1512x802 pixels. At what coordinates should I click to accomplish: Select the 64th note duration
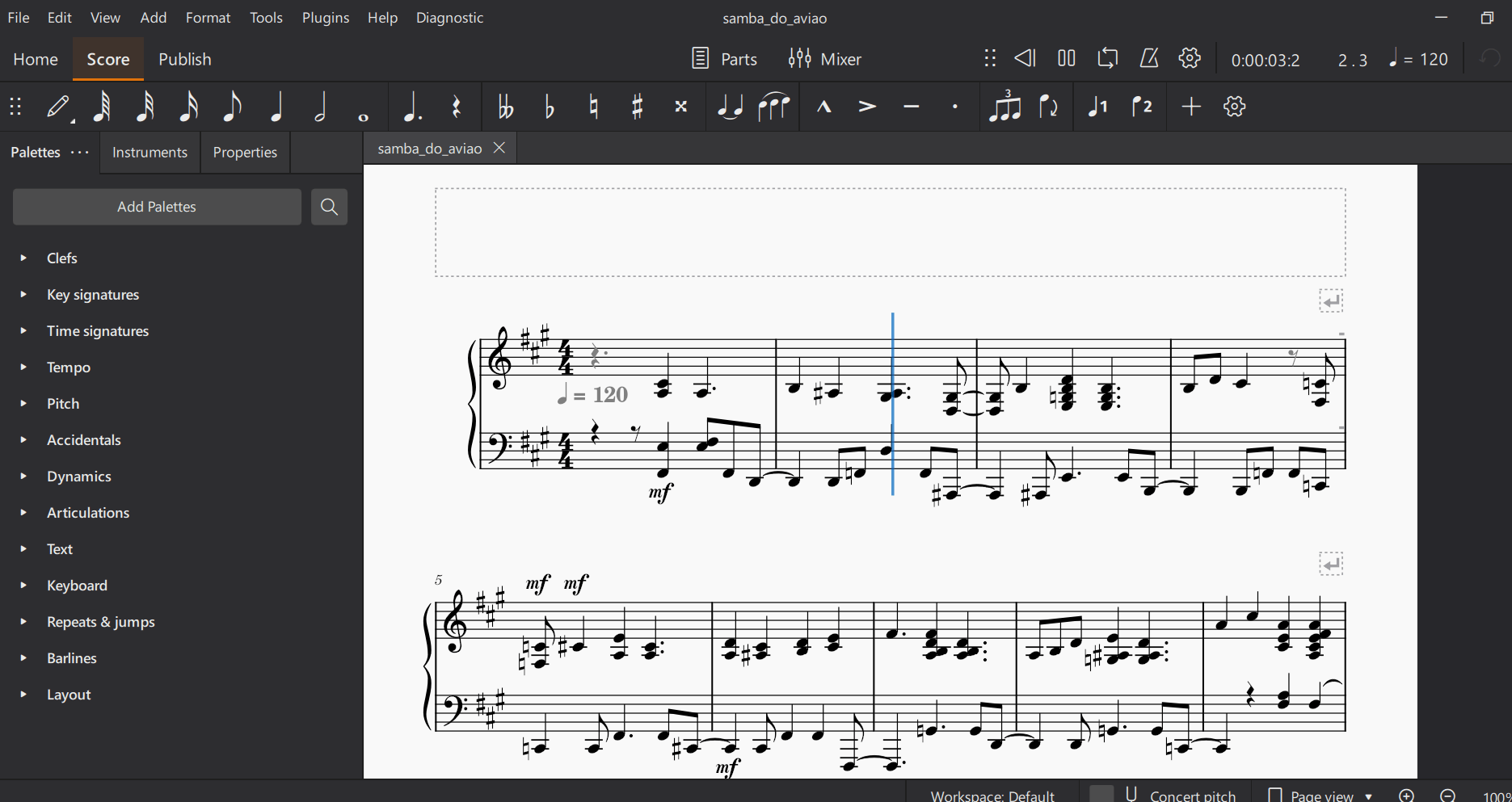pos(101,107)
